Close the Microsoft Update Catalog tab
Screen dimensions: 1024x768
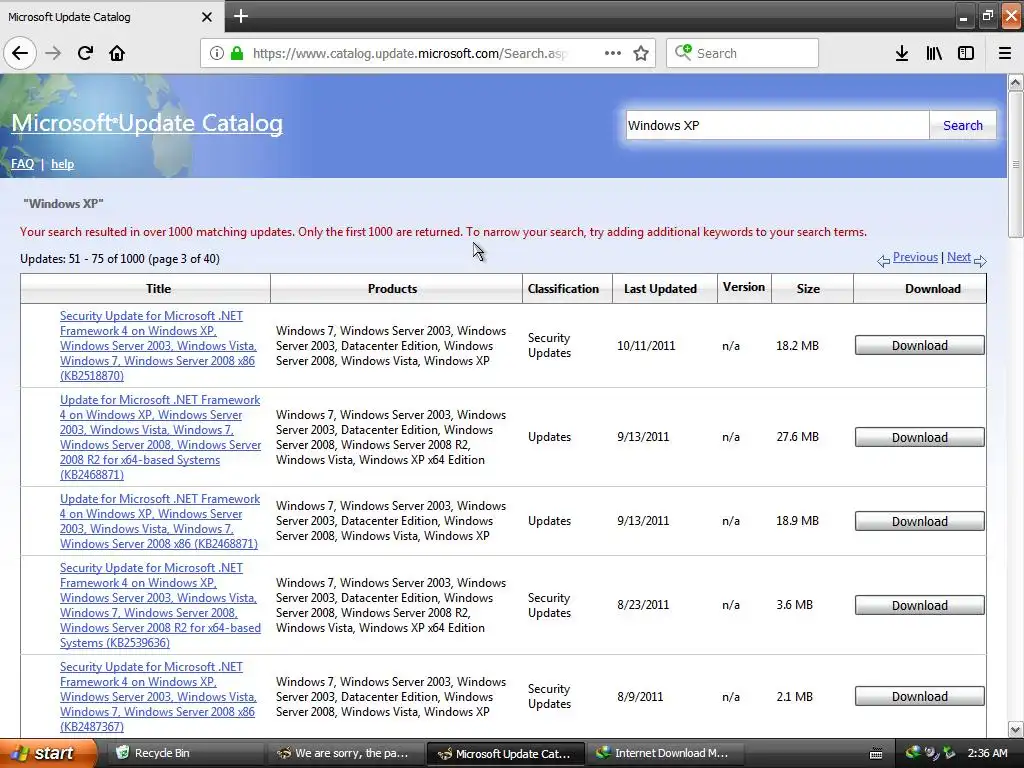[x=206, y=17]
